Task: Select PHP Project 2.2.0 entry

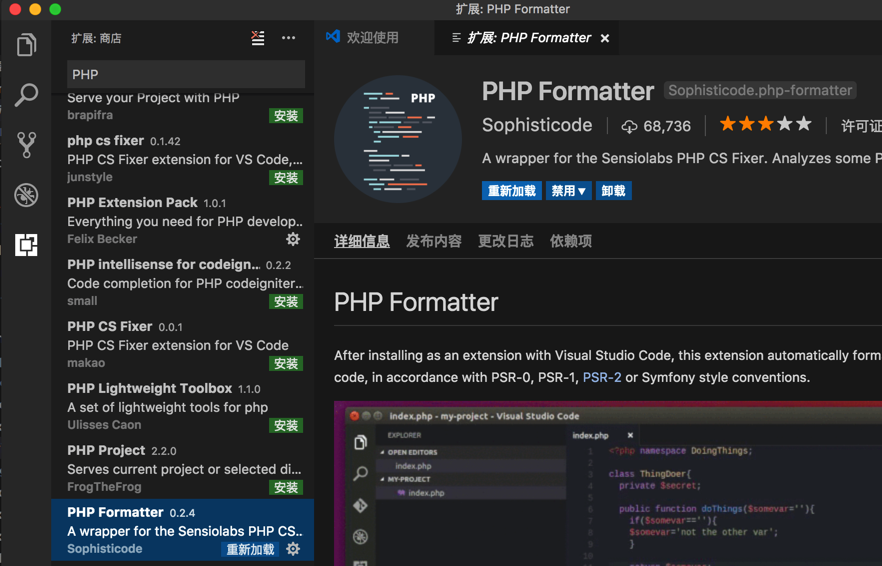Action: pos(183,468)
